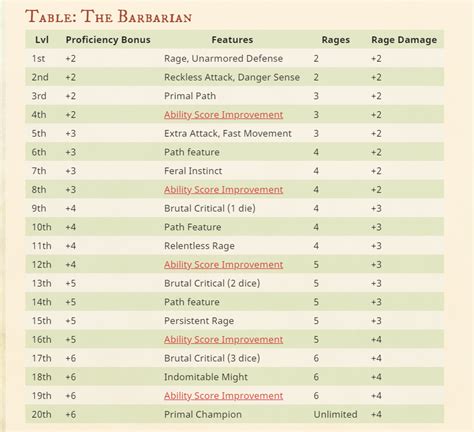Open Ability Score Improvement link in 16th row
Screen dimensions: 474x432
(x=223, y=340)
